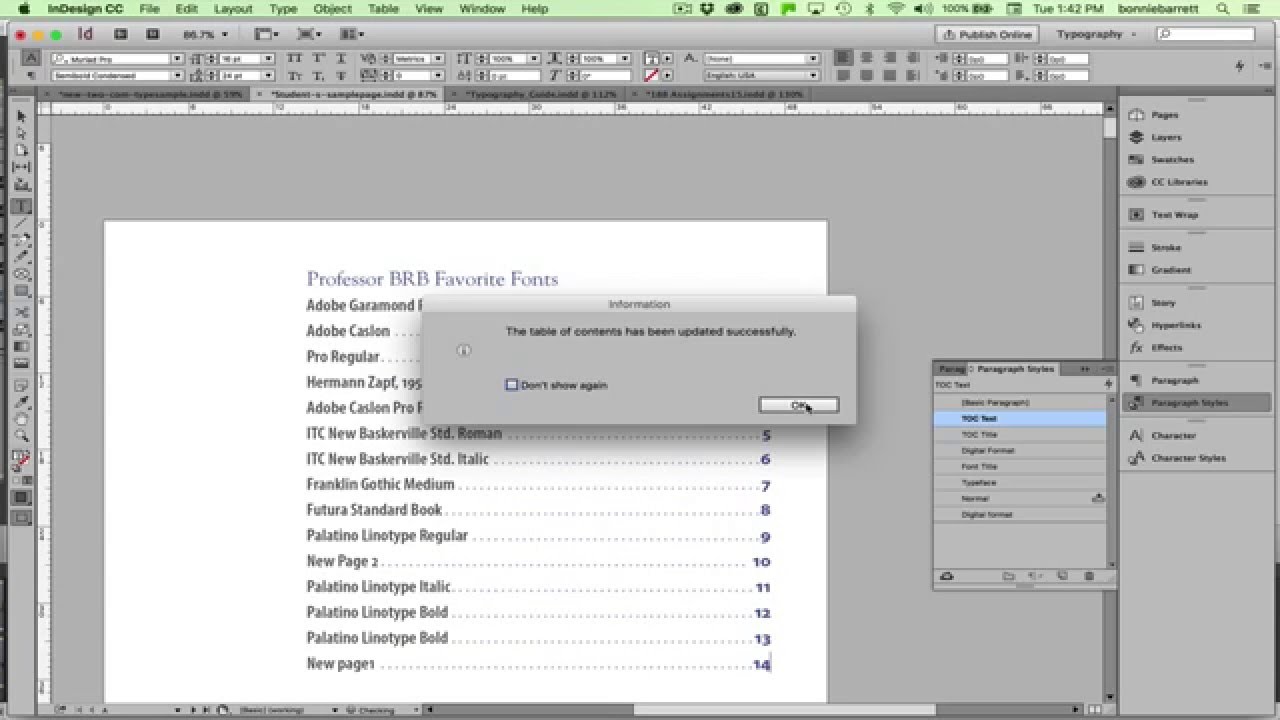Toggle the All Caps TT button

click(x=296, y=59)
